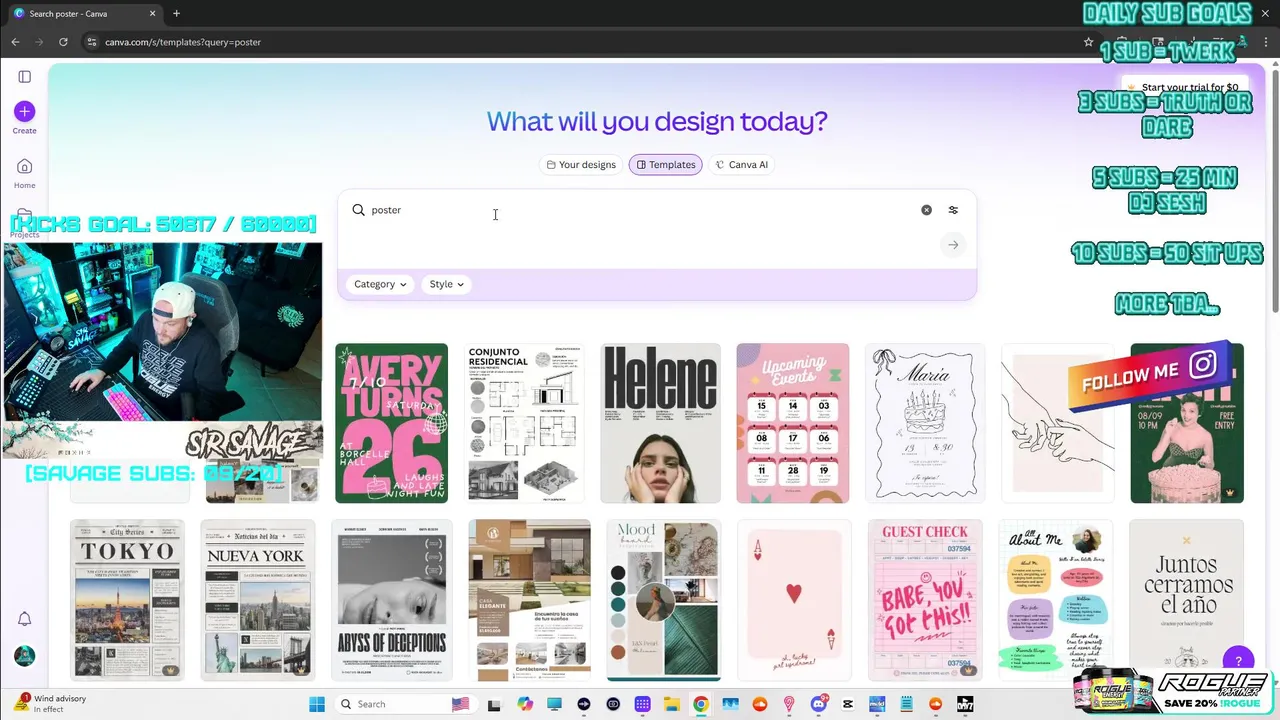Open the Mood board template
1280x720 pixels.
[x=663, y=600]
